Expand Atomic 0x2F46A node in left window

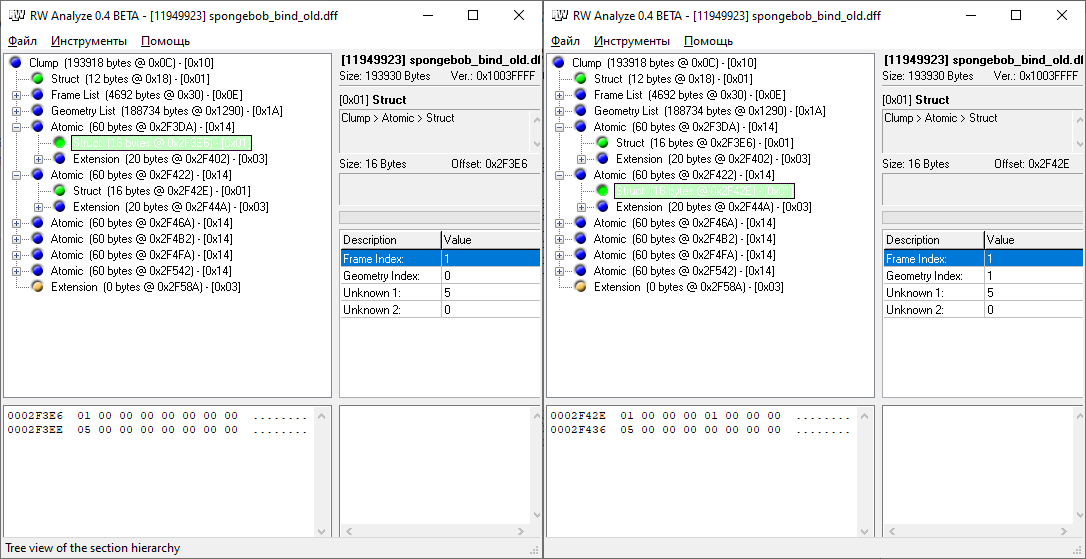(17, 222)
